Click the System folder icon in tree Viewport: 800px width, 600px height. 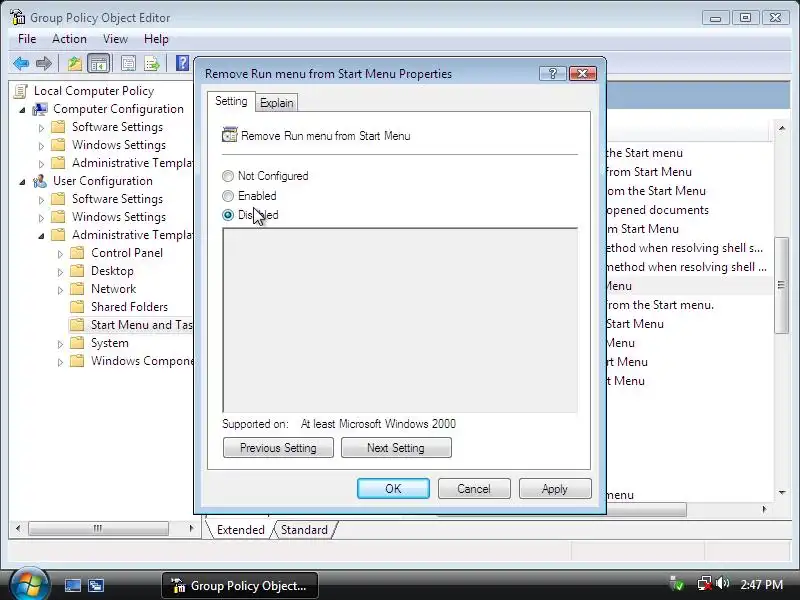pyautogui.click(x=77, y=343)
